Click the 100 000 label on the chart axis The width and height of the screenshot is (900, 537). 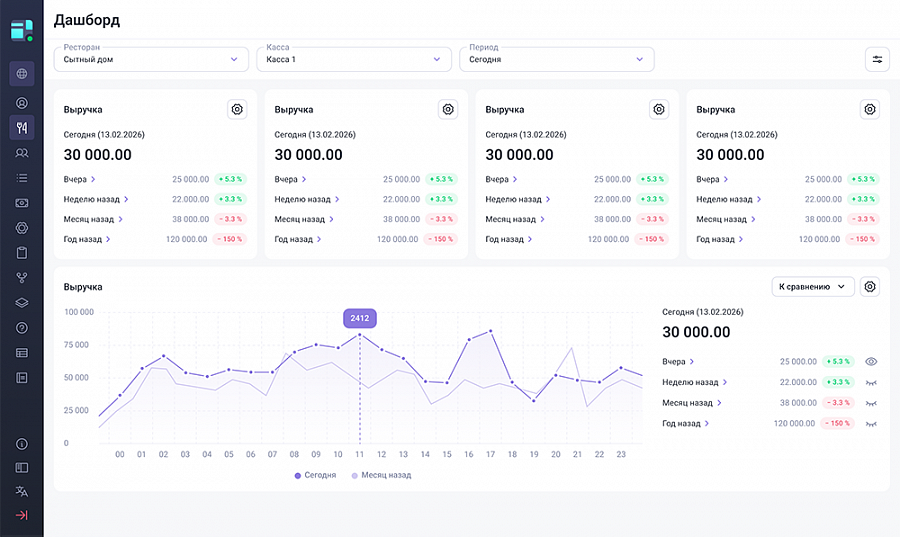tap(79, 312)
